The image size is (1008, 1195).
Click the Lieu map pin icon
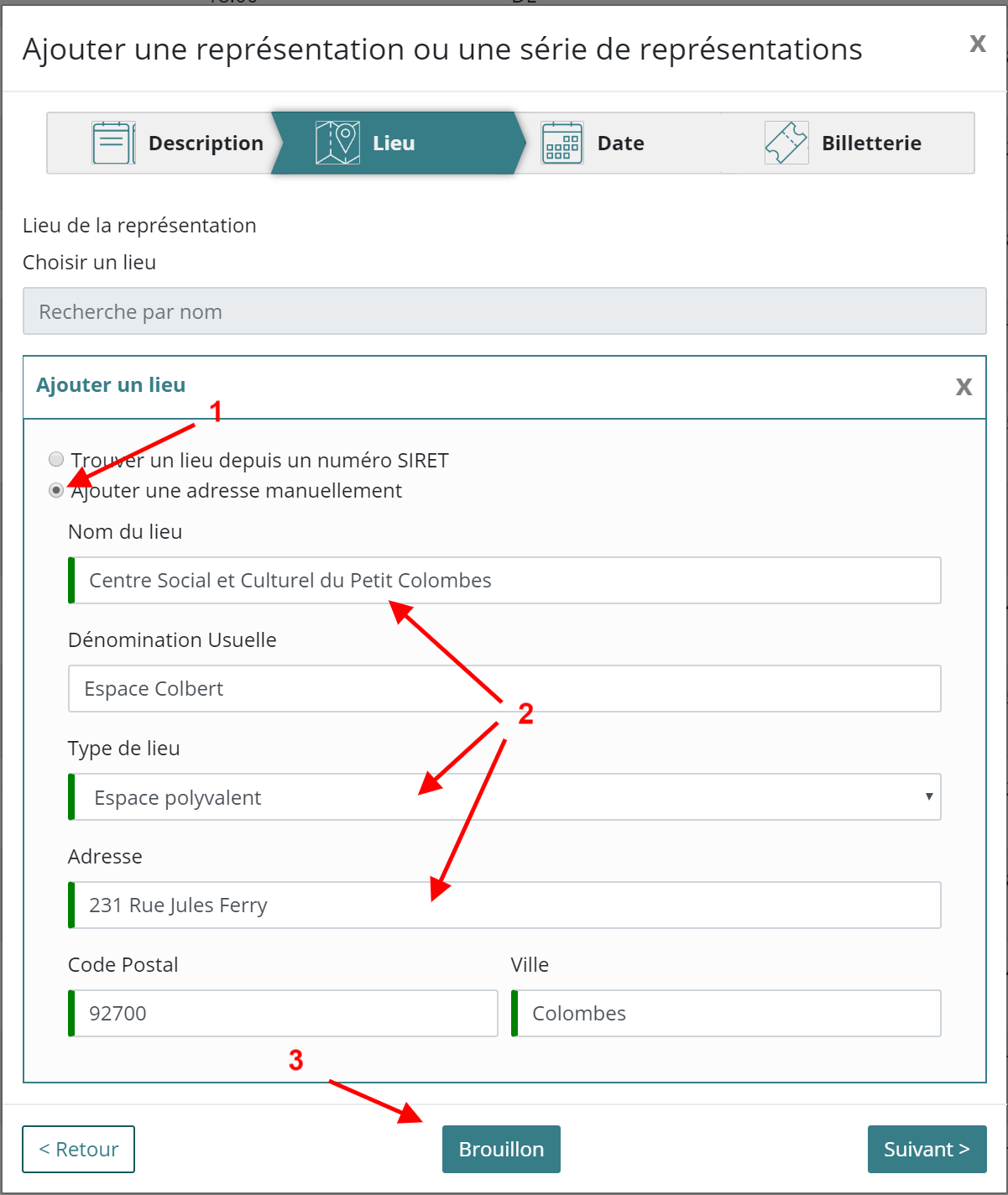[x=337, y=143]
